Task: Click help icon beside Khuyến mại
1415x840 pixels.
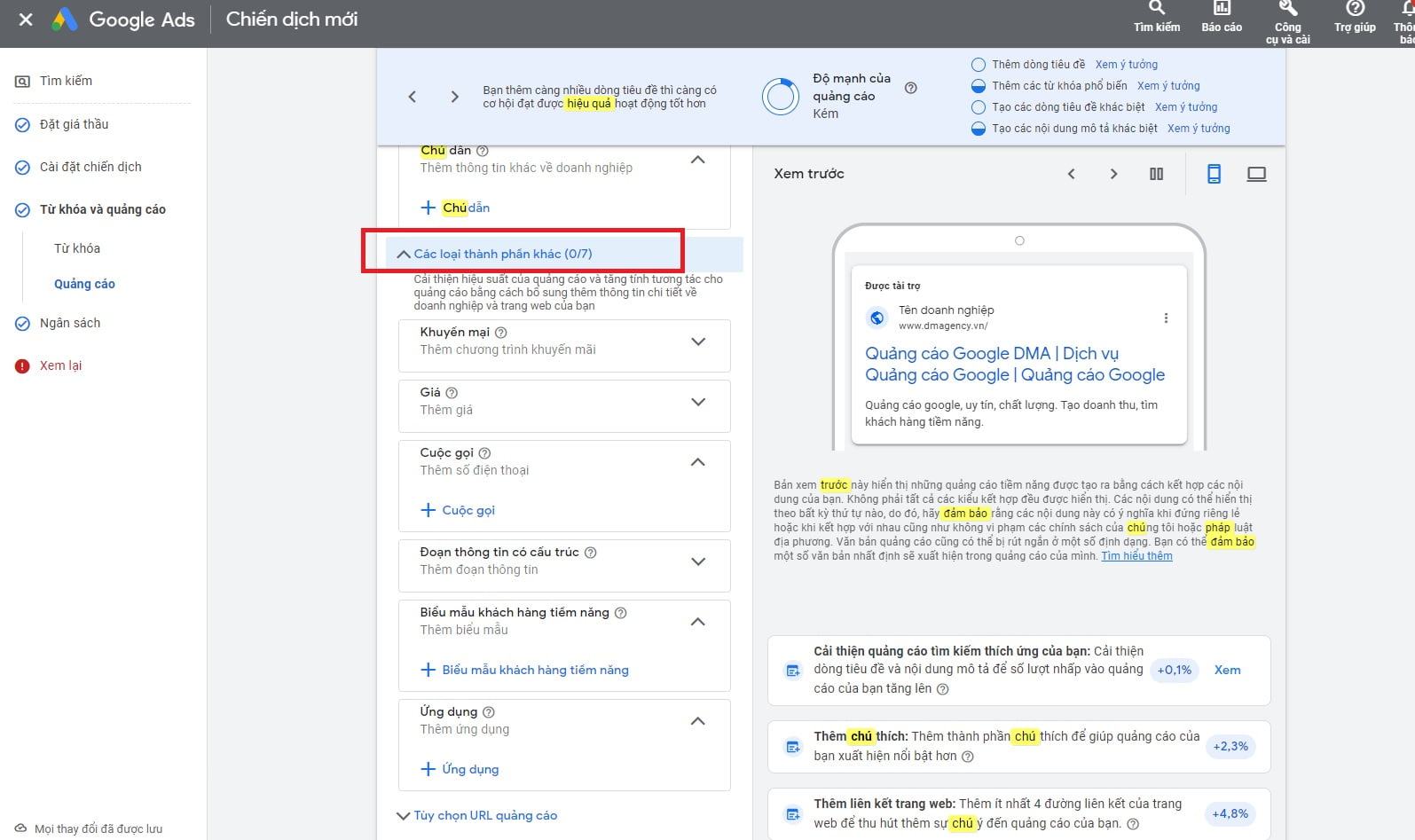Action: 500,333
